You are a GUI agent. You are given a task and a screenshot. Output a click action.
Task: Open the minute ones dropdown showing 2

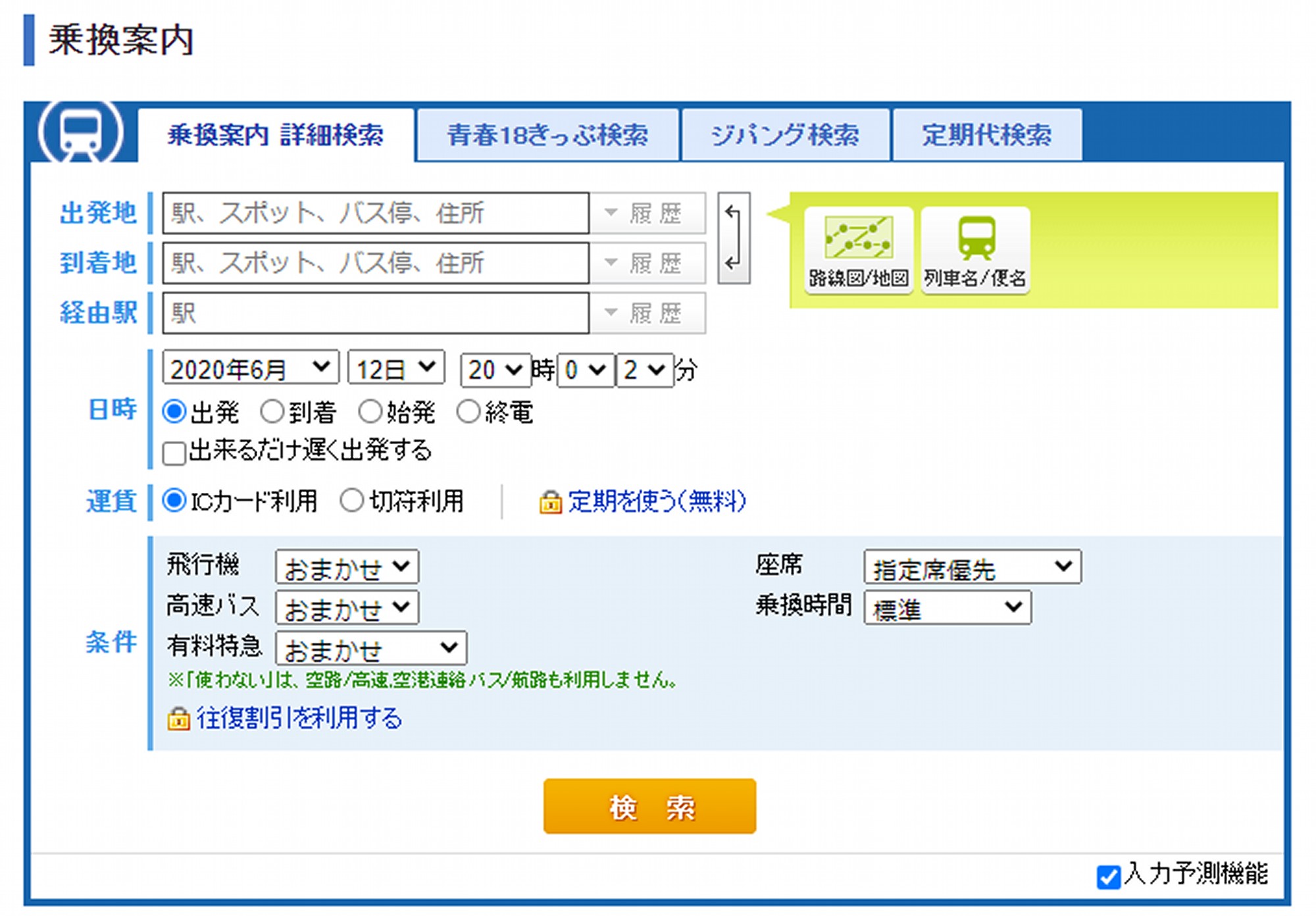click(644, 370)
